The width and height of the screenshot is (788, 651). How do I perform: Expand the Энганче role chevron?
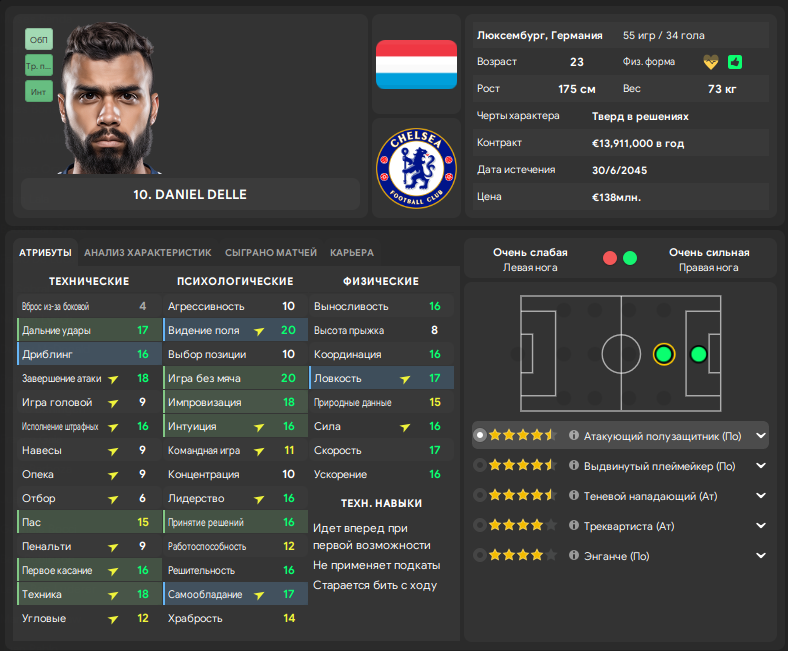[761, 556]
